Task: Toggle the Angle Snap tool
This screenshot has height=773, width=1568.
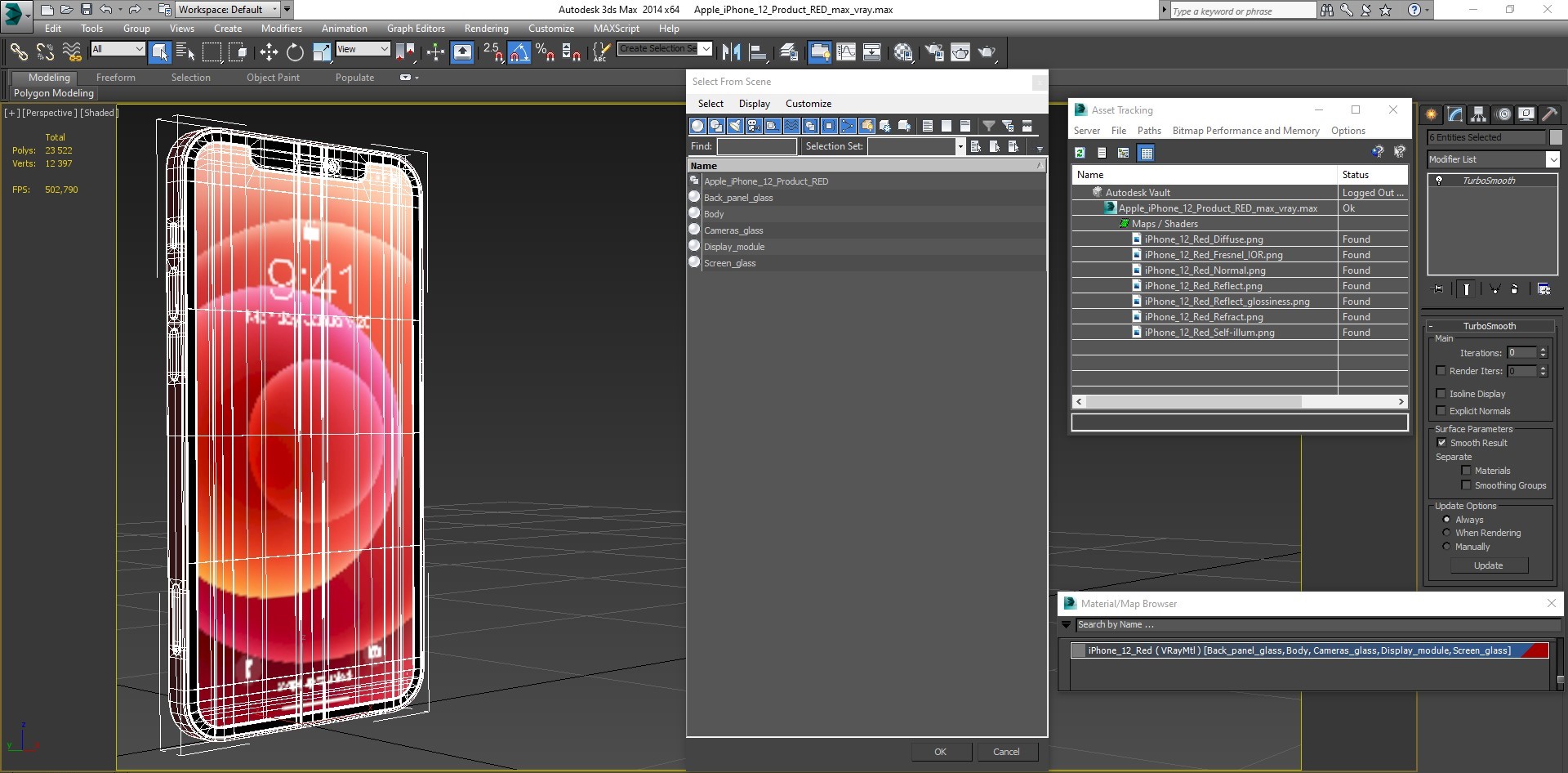Action: (x=519, y=52)
